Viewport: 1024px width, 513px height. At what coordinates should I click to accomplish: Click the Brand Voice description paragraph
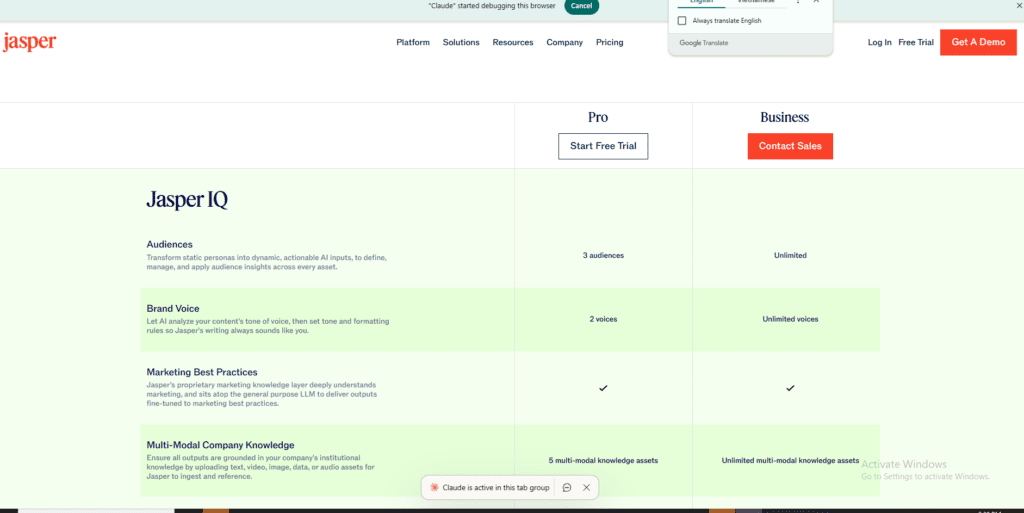pos(268,326)
